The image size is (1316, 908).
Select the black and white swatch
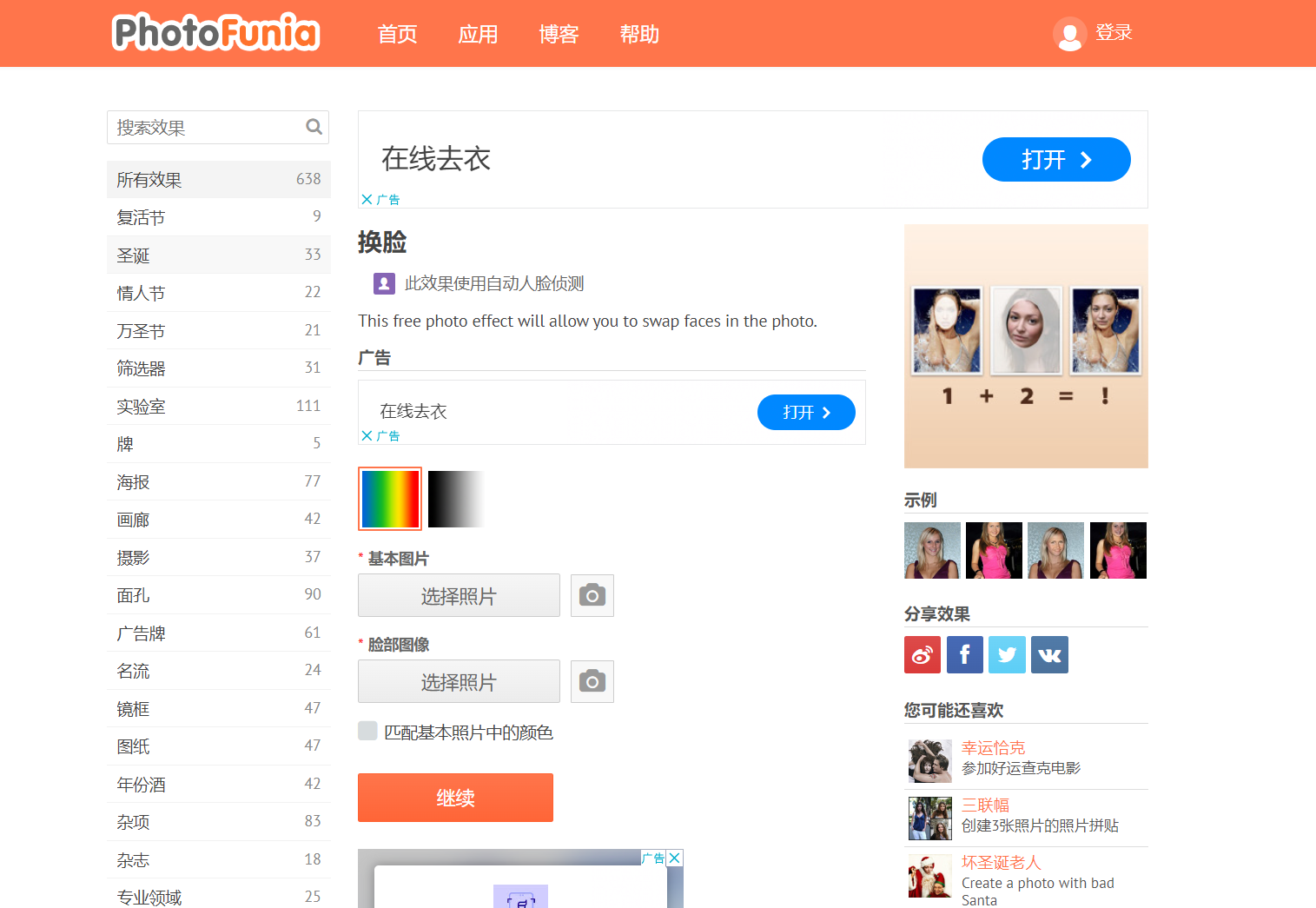(x=456, y=499)
